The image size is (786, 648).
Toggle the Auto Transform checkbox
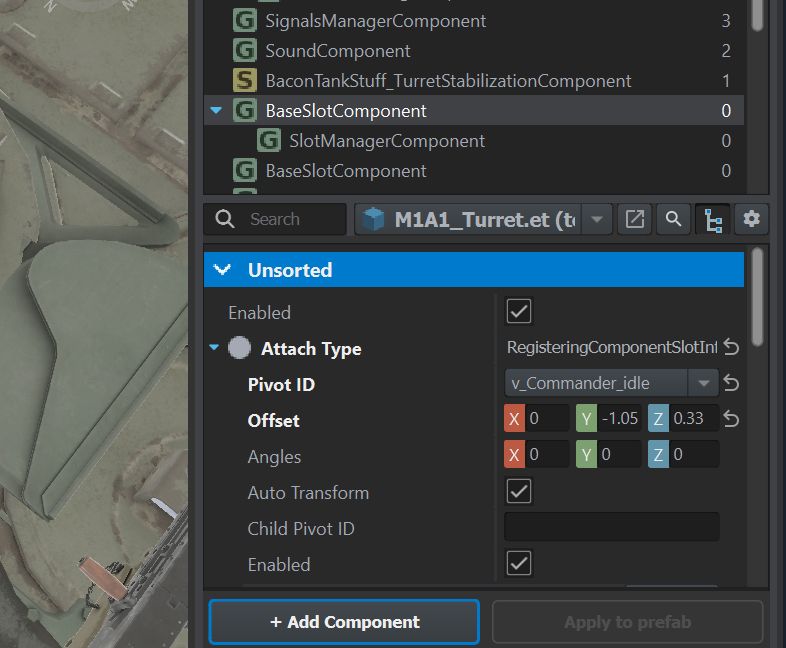[x=518, y=491]
